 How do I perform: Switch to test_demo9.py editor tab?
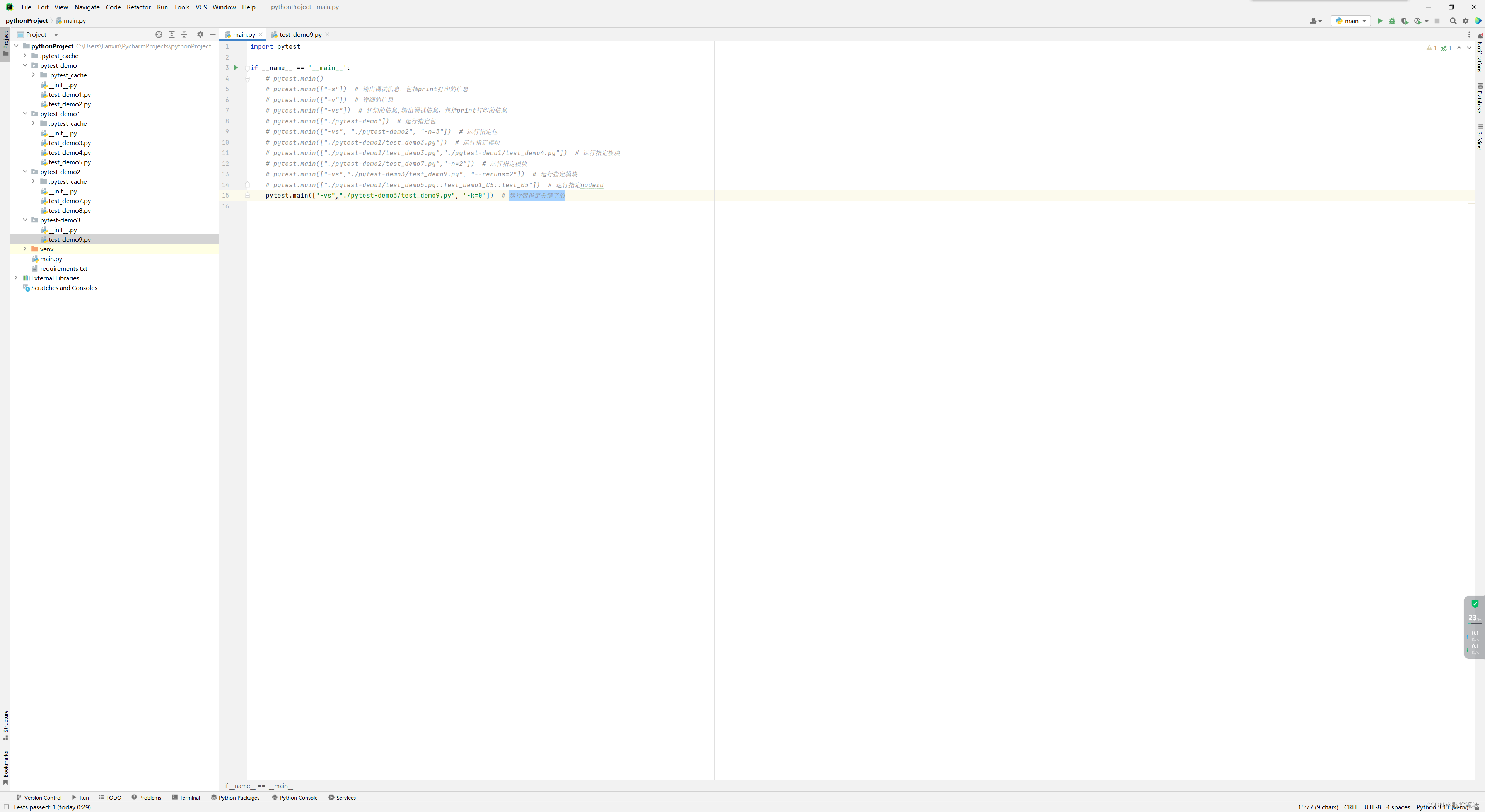pyautogui.click(x=300, y=34)
